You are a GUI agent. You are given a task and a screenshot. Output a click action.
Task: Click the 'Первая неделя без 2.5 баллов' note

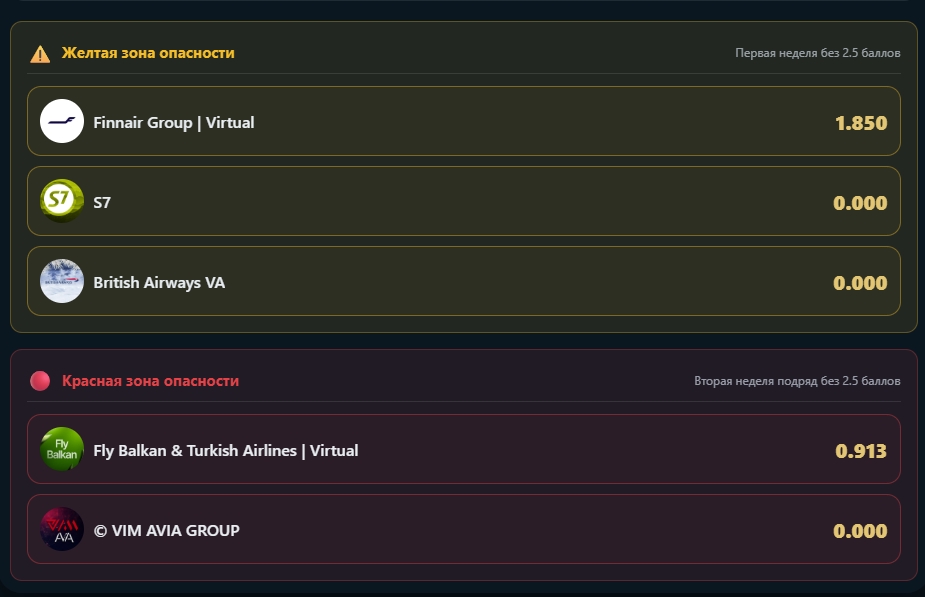[x=817, y=53]
